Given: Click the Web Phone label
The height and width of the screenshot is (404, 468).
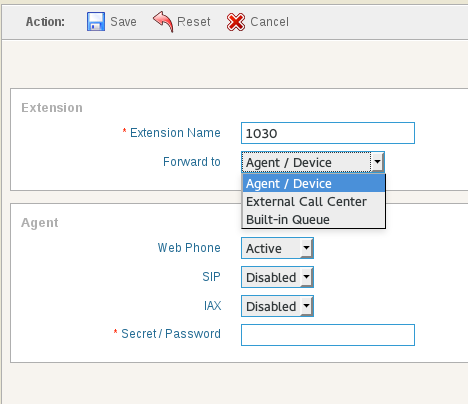Looking at the screenshot, I should tap(189, 248).
